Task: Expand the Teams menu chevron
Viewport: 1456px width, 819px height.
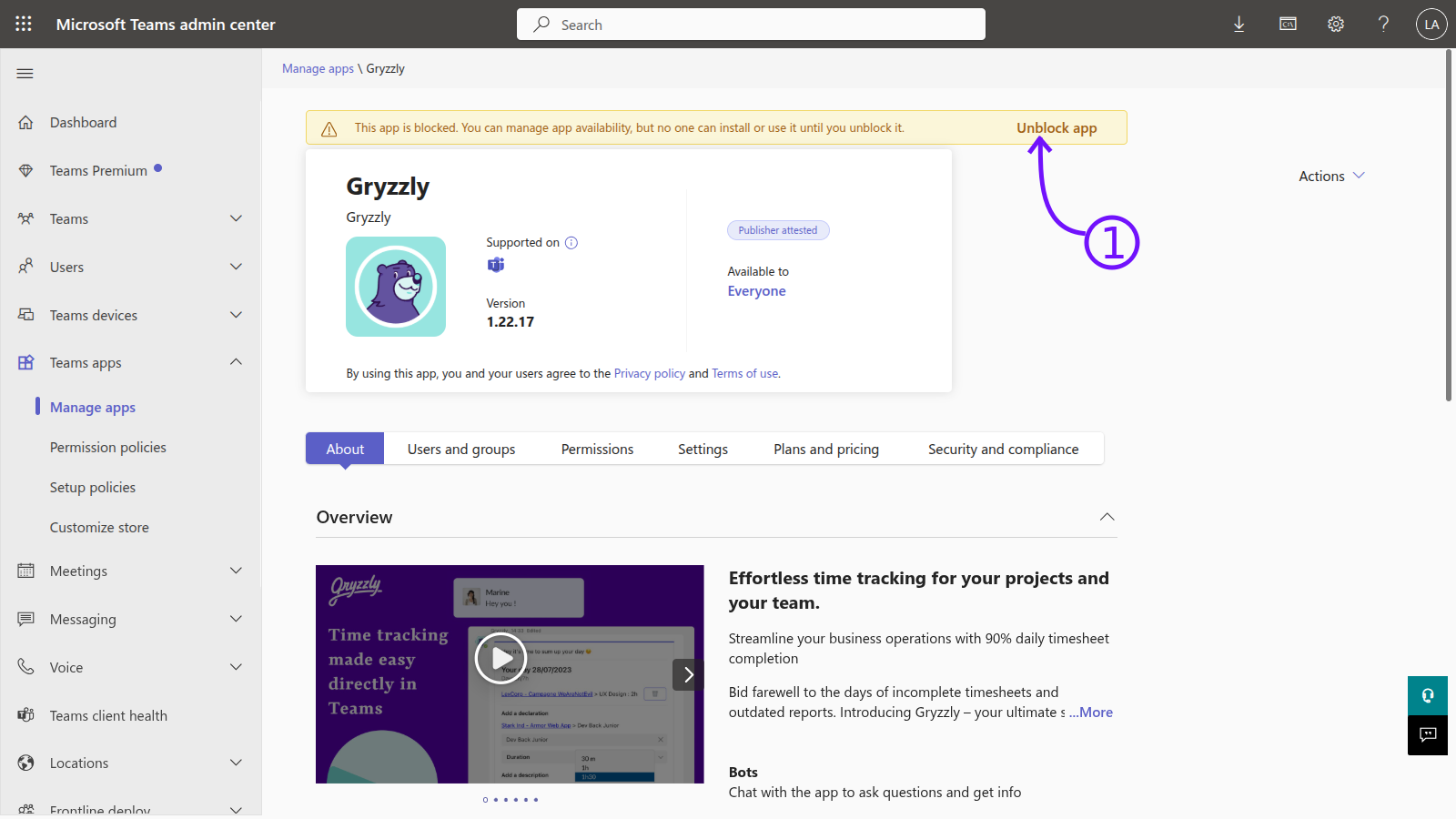Action: (x=236, y=218)
